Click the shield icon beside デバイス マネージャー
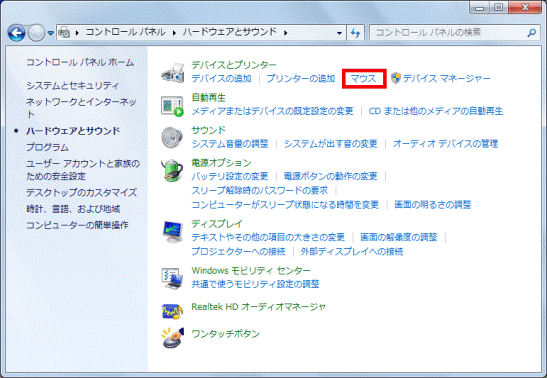This screenshot has width=547, height=378. pos(396,78)
